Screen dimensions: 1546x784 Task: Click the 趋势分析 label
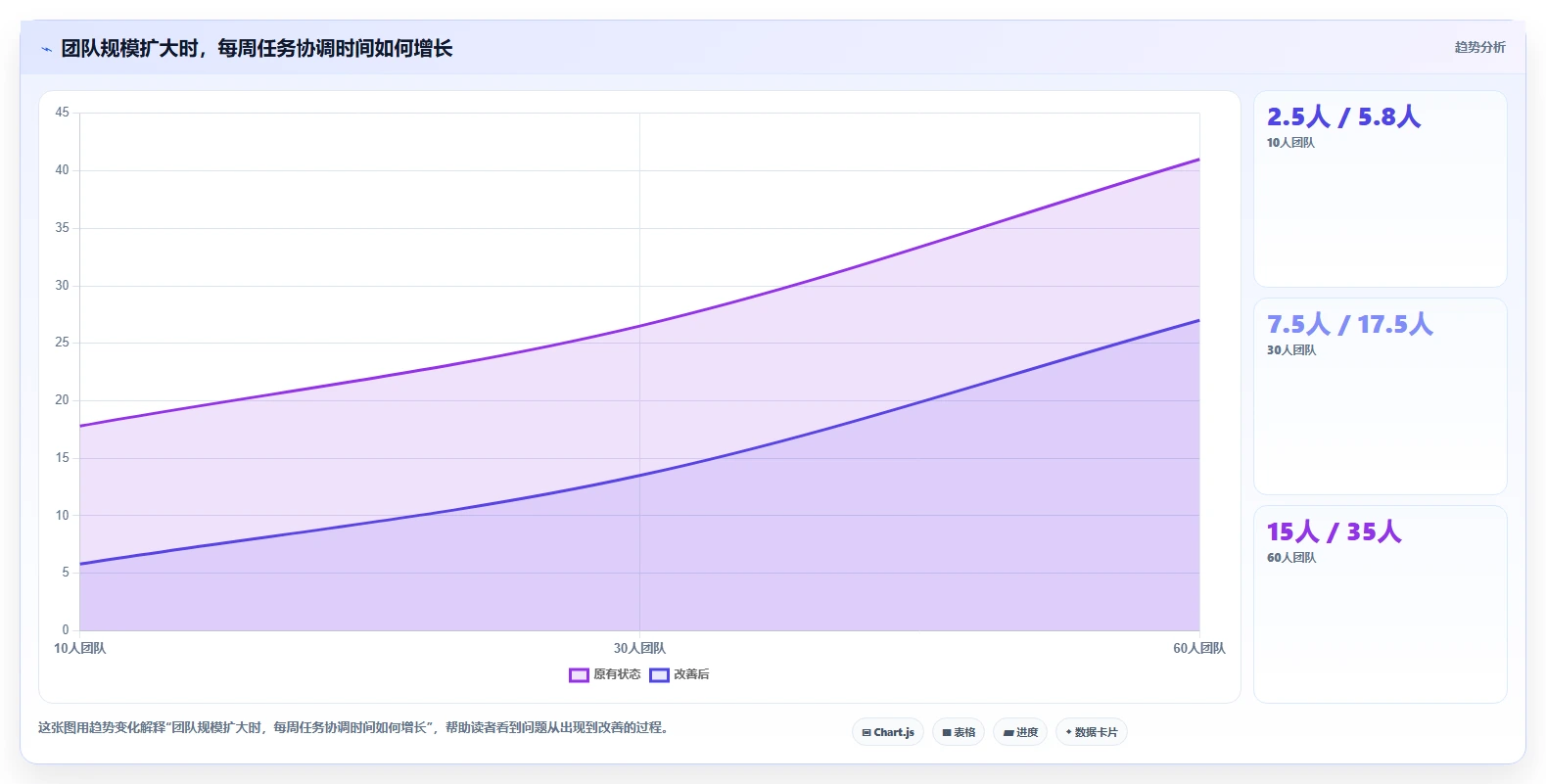click(1479, 47)
